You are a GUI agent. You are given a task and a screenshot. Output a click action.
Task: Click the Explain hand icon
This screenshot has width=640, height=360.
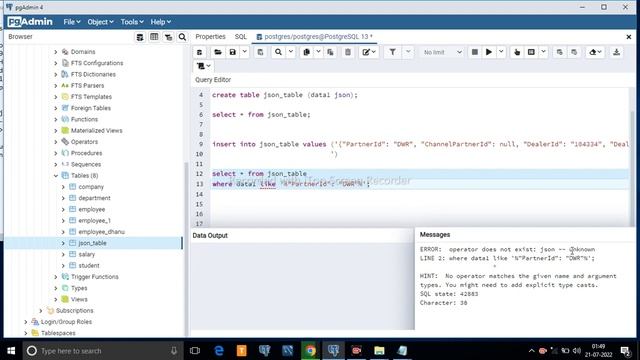click(517, 52)
